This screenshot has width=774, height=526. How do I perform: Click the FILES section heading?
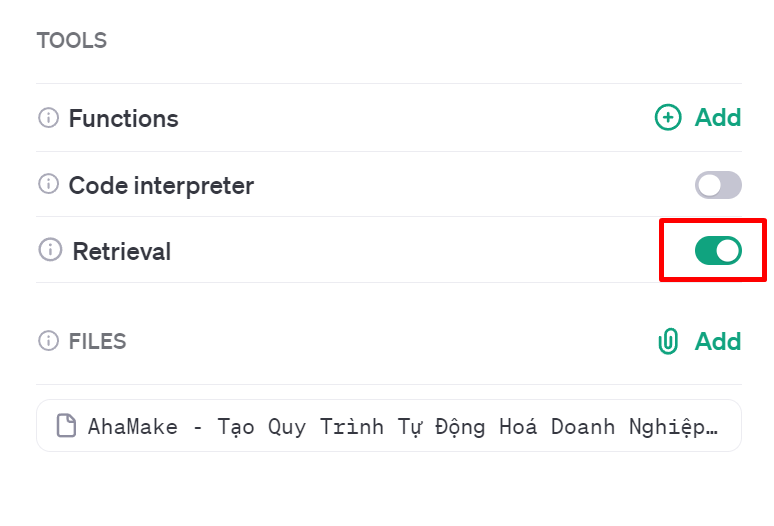click(x=97, y=341)
